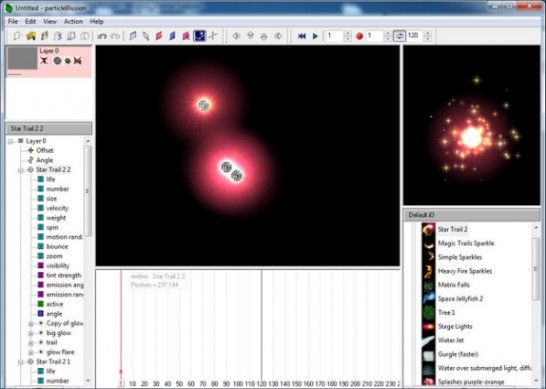Select Magic Trails Sparkle in library list

(x=466, y=243)
